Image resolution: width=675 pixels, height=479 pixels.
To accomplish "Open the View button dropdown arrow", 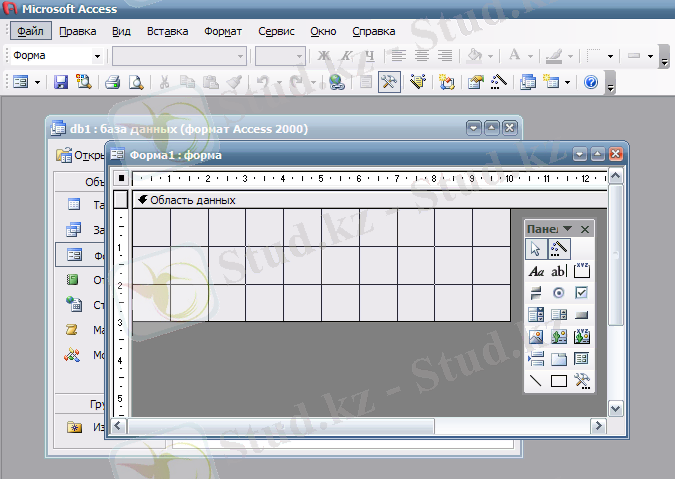I will 38,82.
